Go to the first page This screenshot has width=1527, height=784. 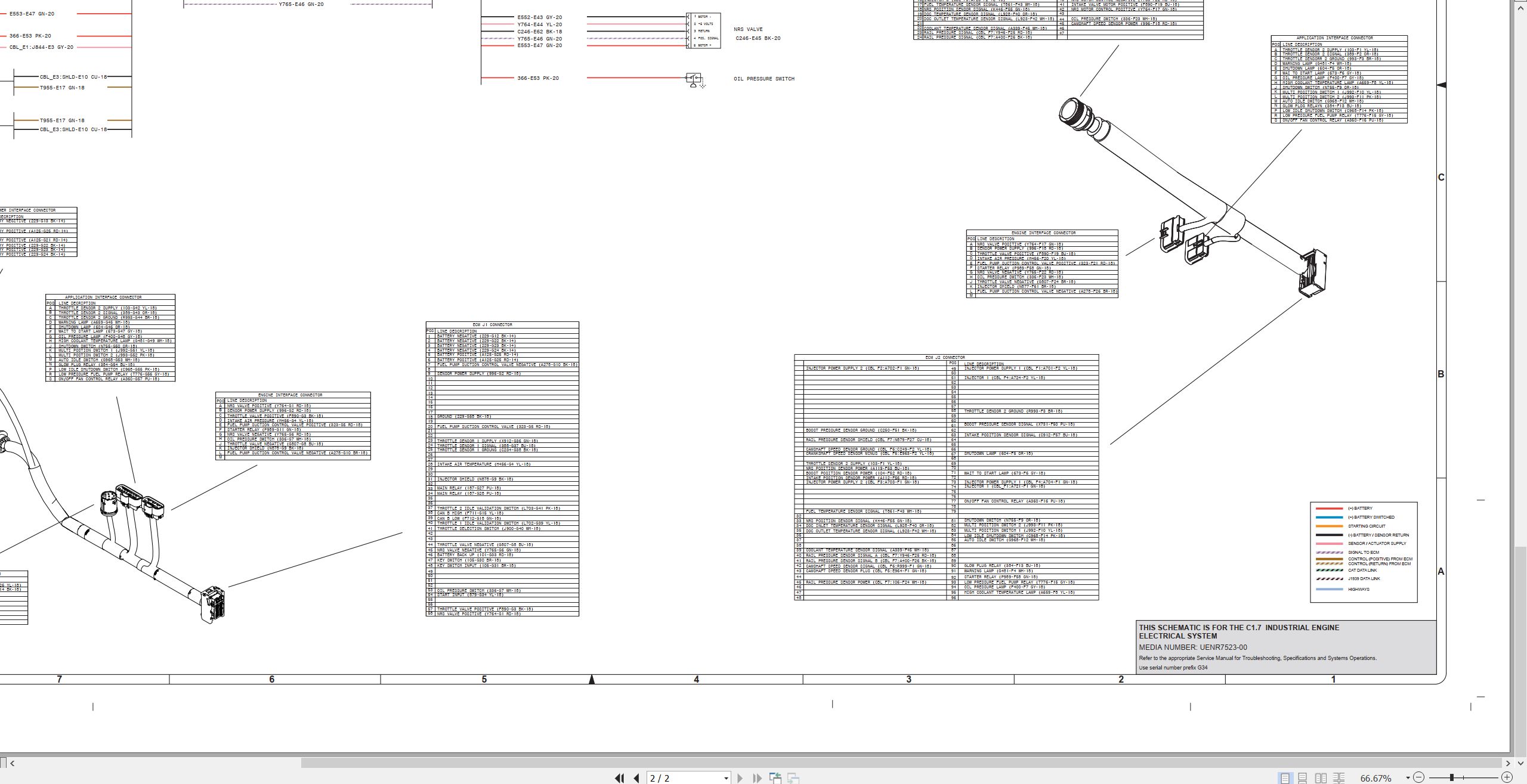pyautogui.click(x=619, y=778)
